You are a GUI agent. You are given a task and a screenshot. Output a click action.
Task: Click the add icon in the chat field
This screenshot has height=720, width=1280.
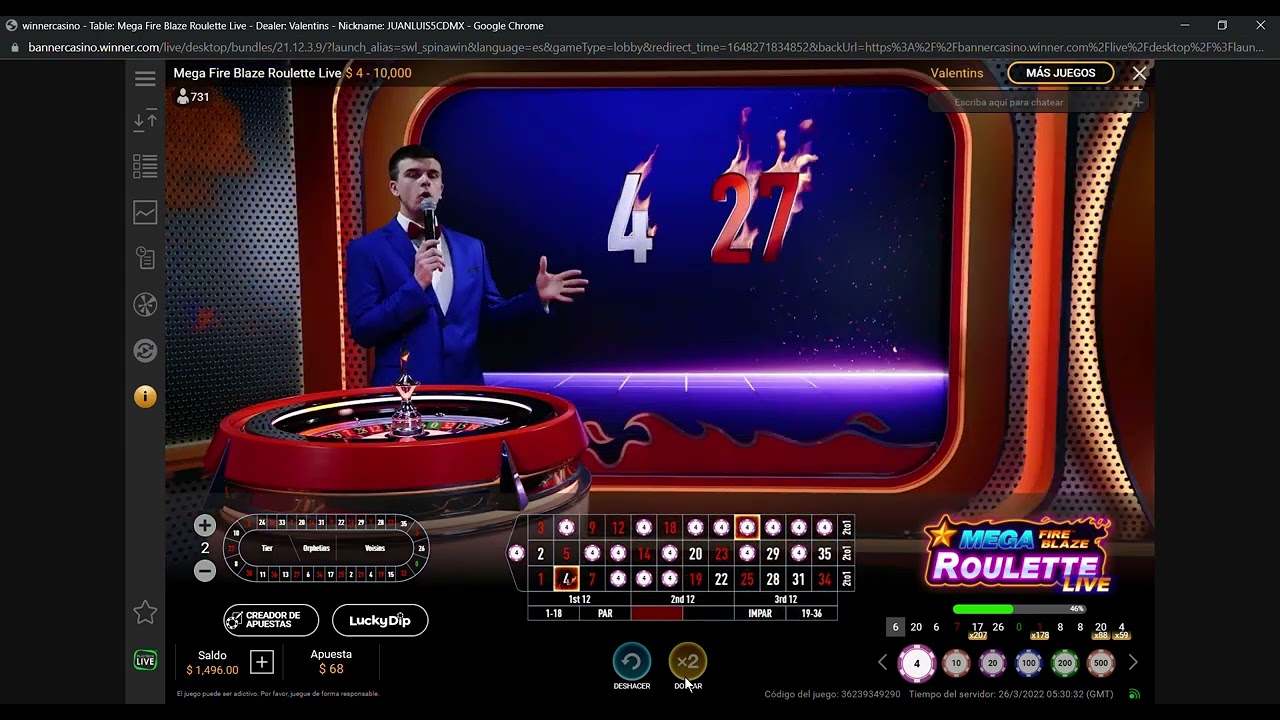1137,102
